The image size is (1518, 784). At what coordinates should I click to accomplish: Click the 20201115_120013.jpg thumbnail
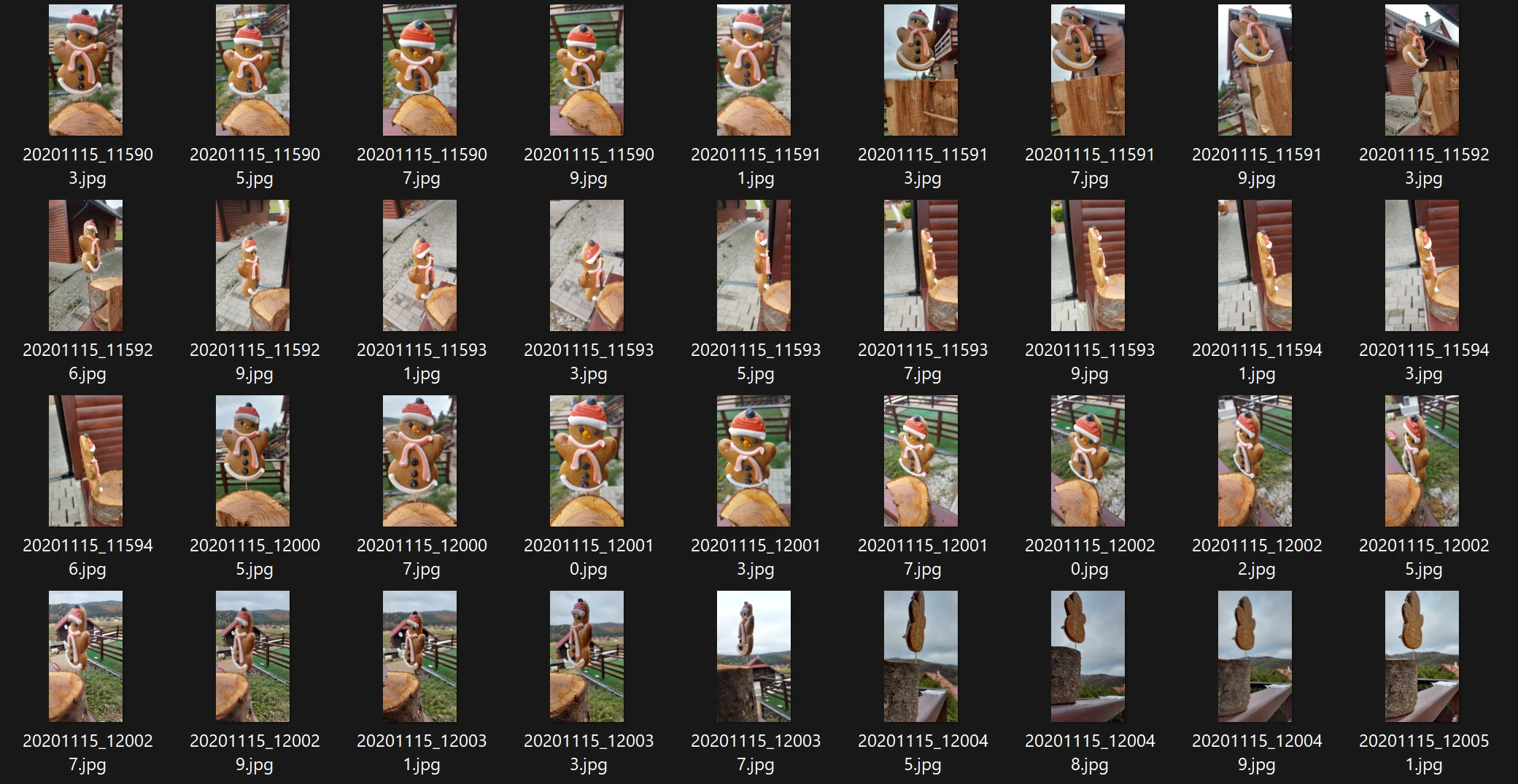click(x=754, y=461)
